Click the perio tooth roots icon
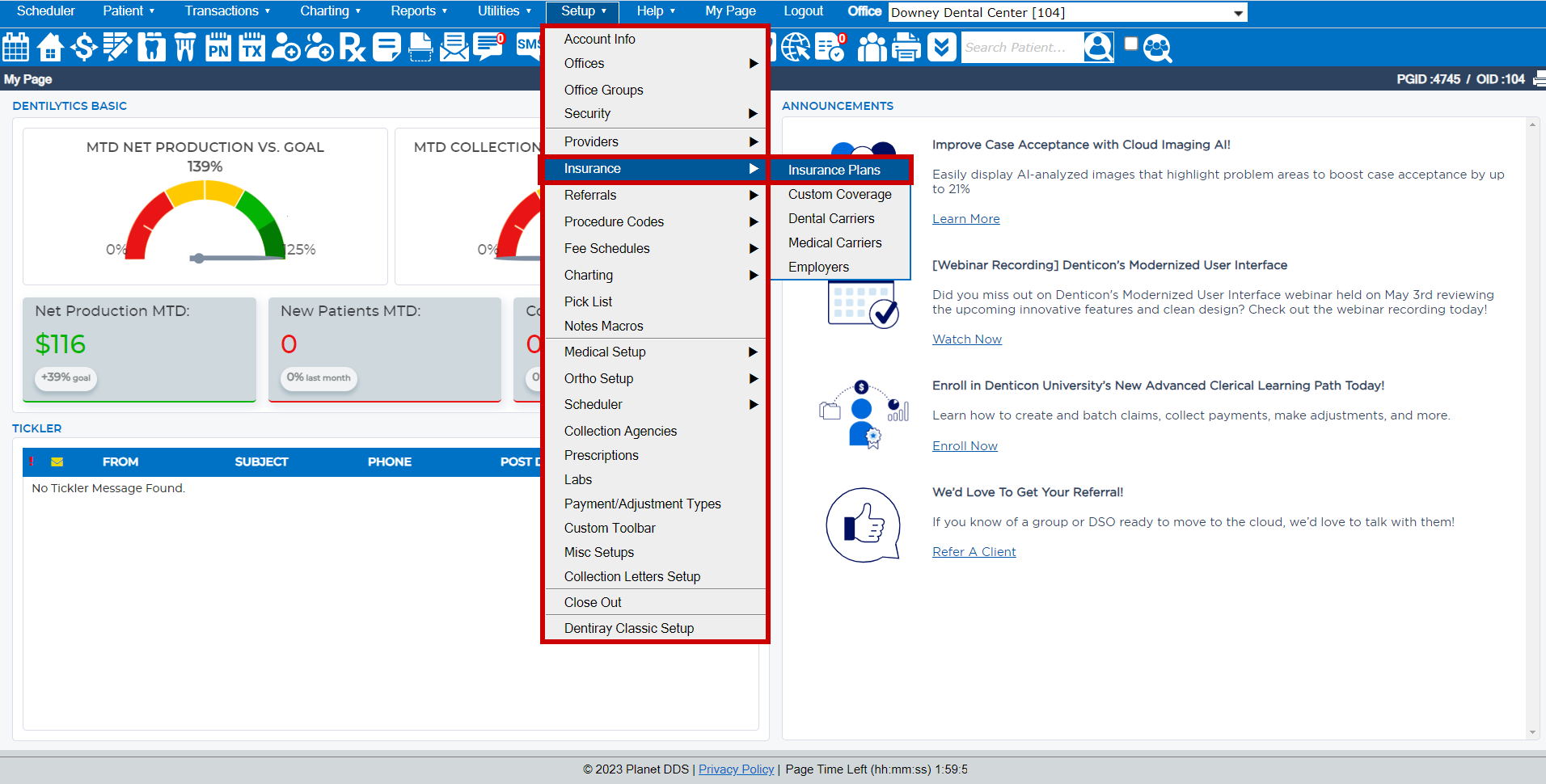The height and width of the screenshot is (784, 1546). pyautogui.click(x=185, y=48)
